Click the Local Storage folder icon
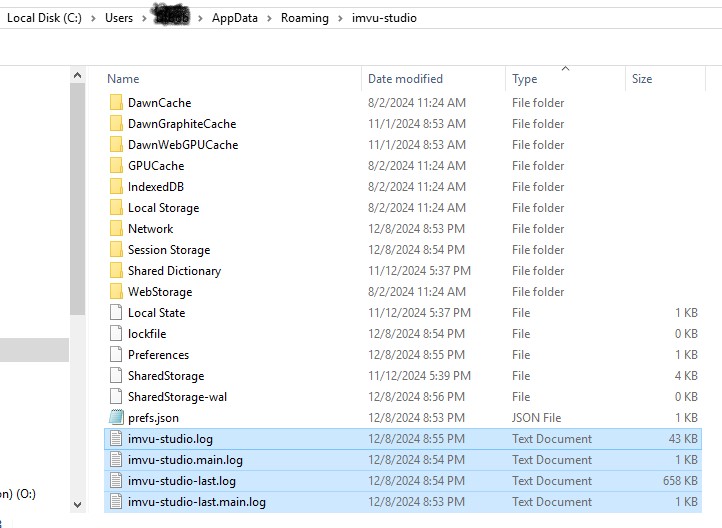 tap(116, 208)
